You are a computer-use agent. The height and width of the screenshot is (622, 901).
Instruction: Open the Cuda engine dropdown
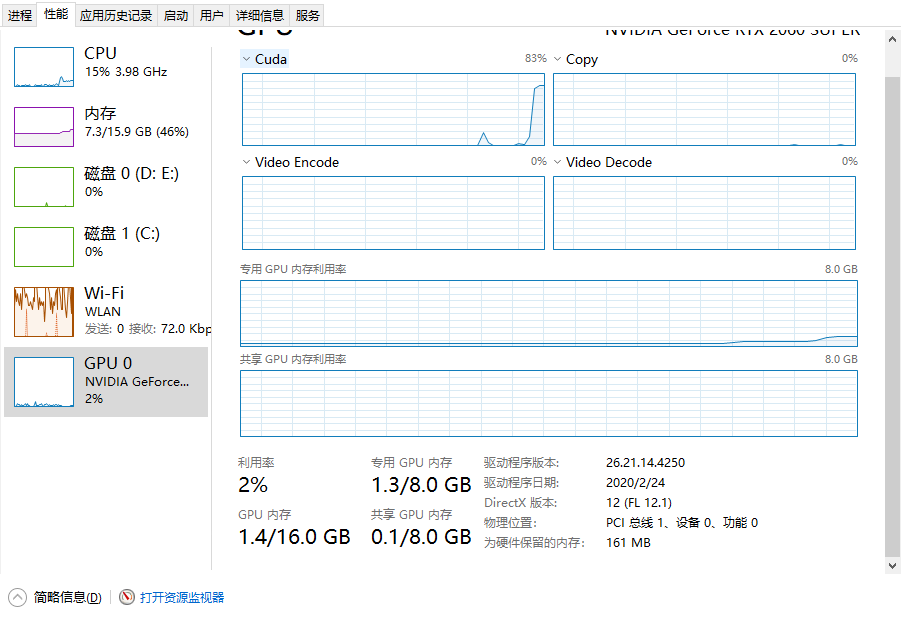[x=245, y=59]
